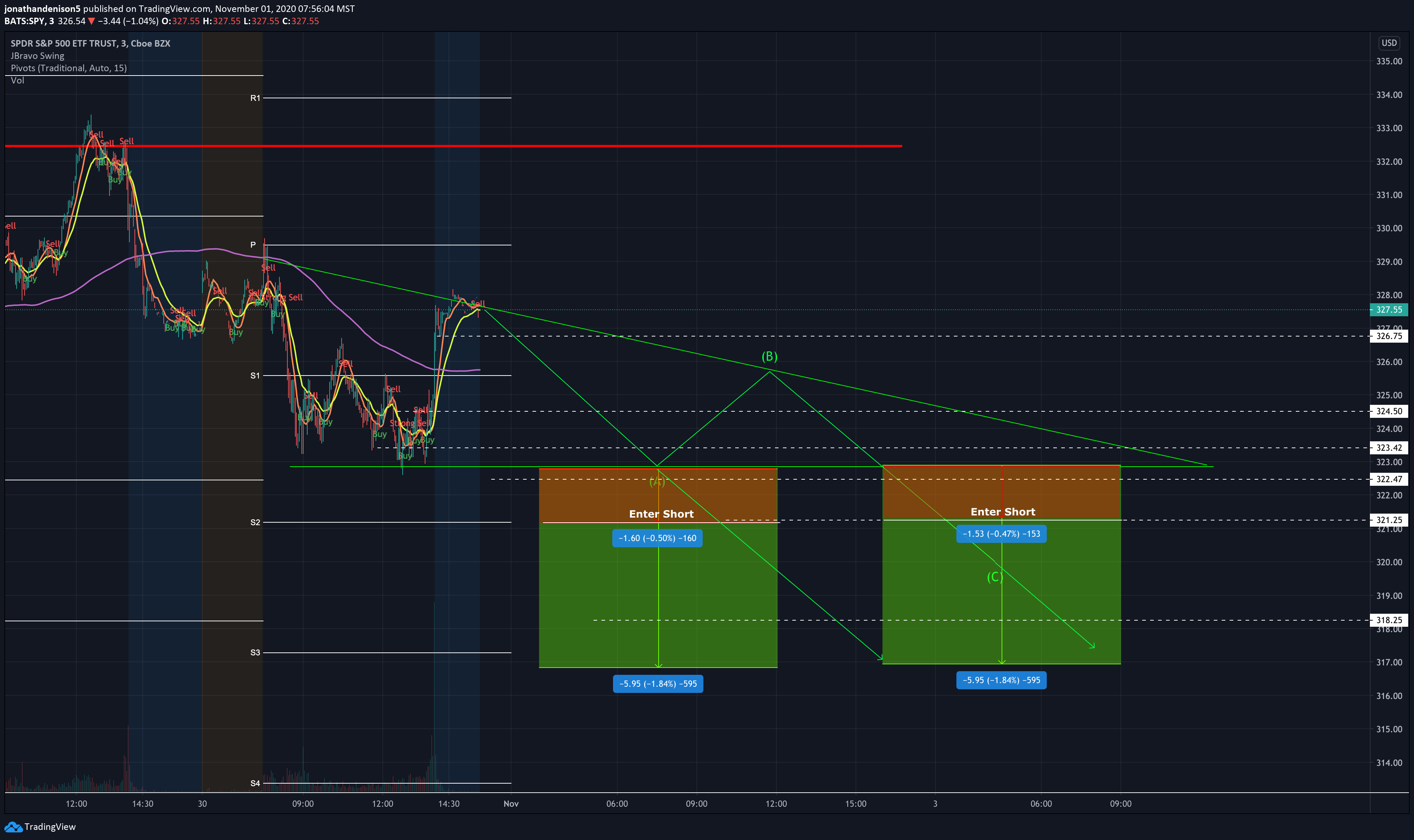Click the 335.00 price axis label

(1389, 61)
